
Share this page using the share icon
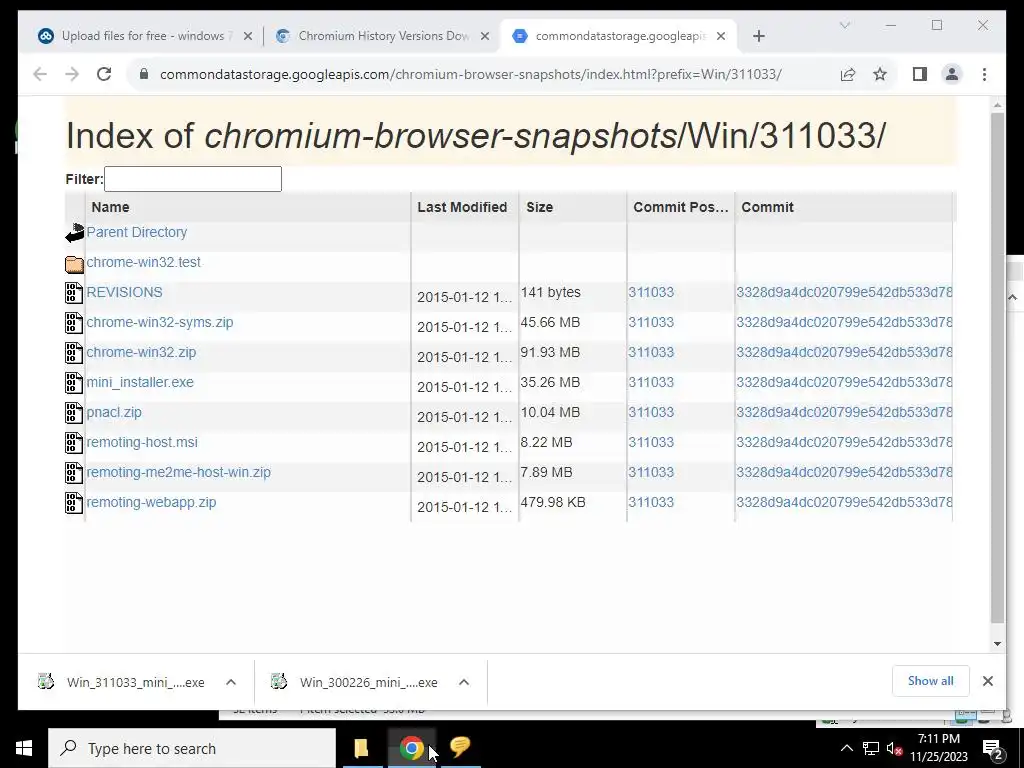point(848,74)
